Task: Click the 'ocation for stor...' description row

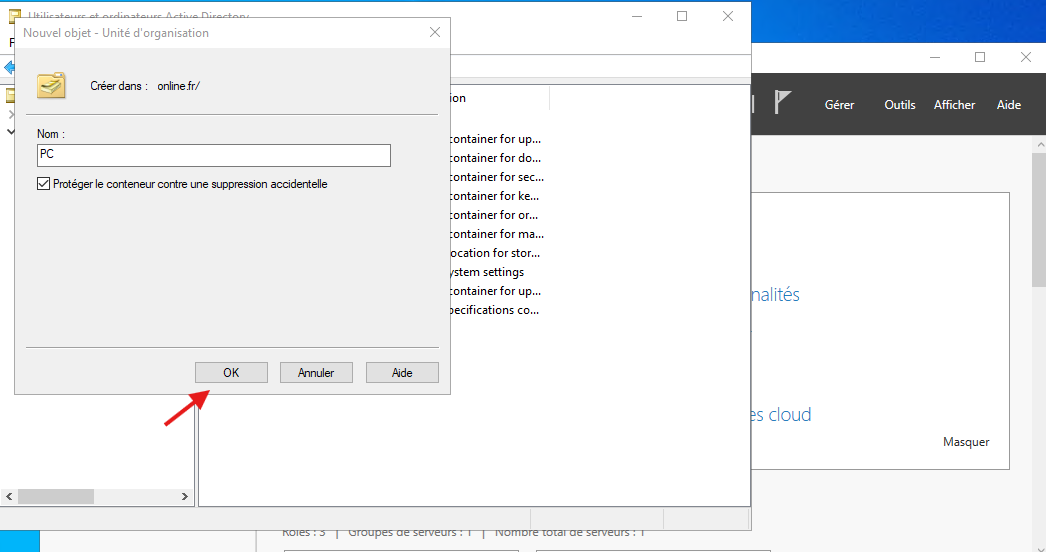Action: tap(495, 253)
